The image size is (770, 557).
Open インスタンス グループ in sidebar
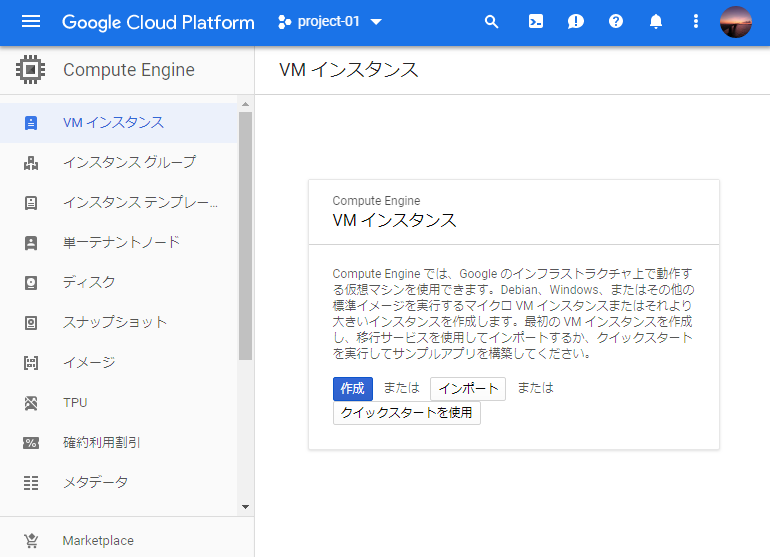[x=118, y=163]
